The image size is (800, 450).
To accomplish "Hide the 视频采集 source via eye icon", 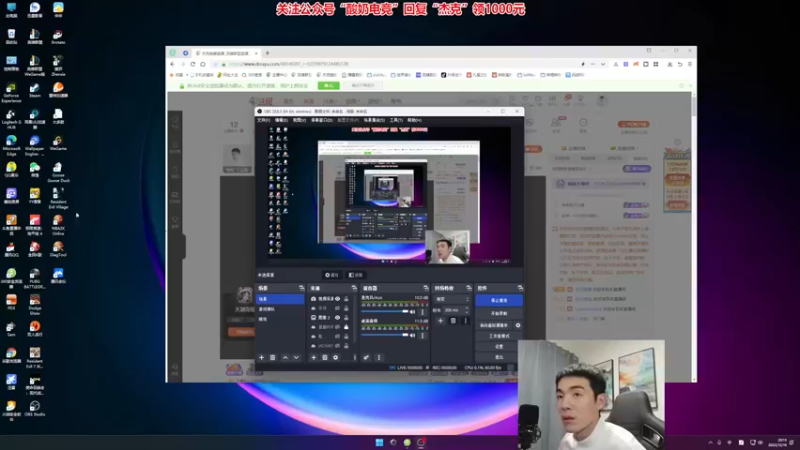I will 337,299.
